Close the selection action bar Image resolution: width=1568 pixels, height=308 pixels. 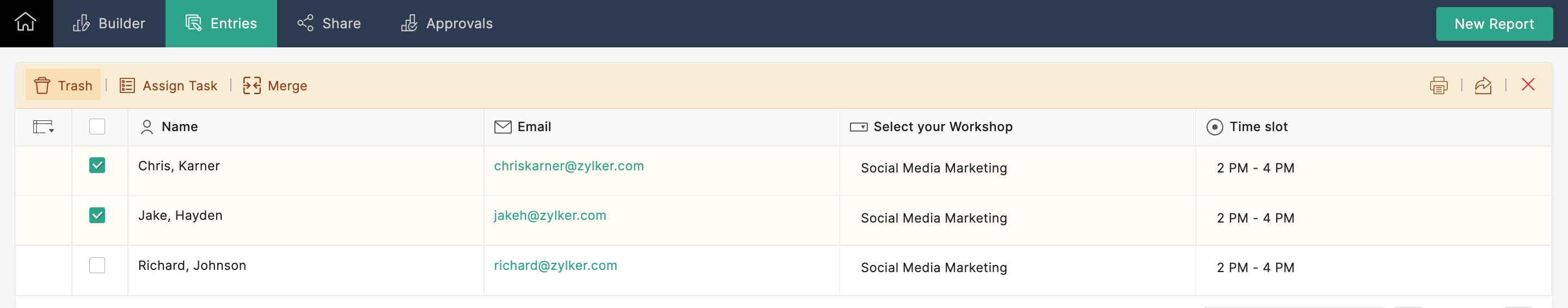[x=1528, y=84]
